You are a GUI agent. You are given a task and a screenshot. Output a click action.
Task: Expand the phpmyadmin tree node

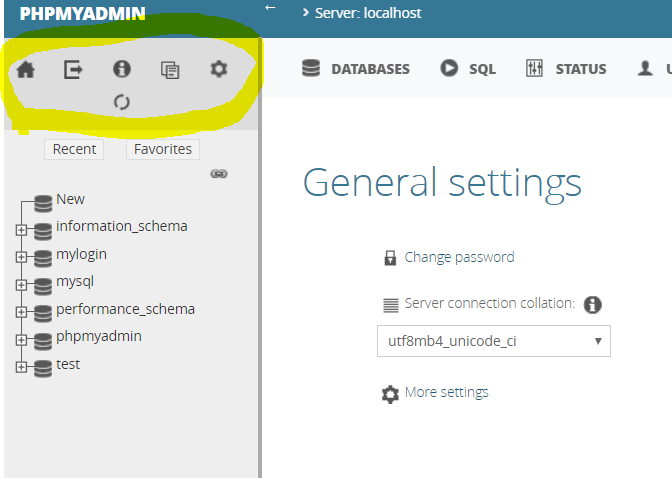[21, 340]
